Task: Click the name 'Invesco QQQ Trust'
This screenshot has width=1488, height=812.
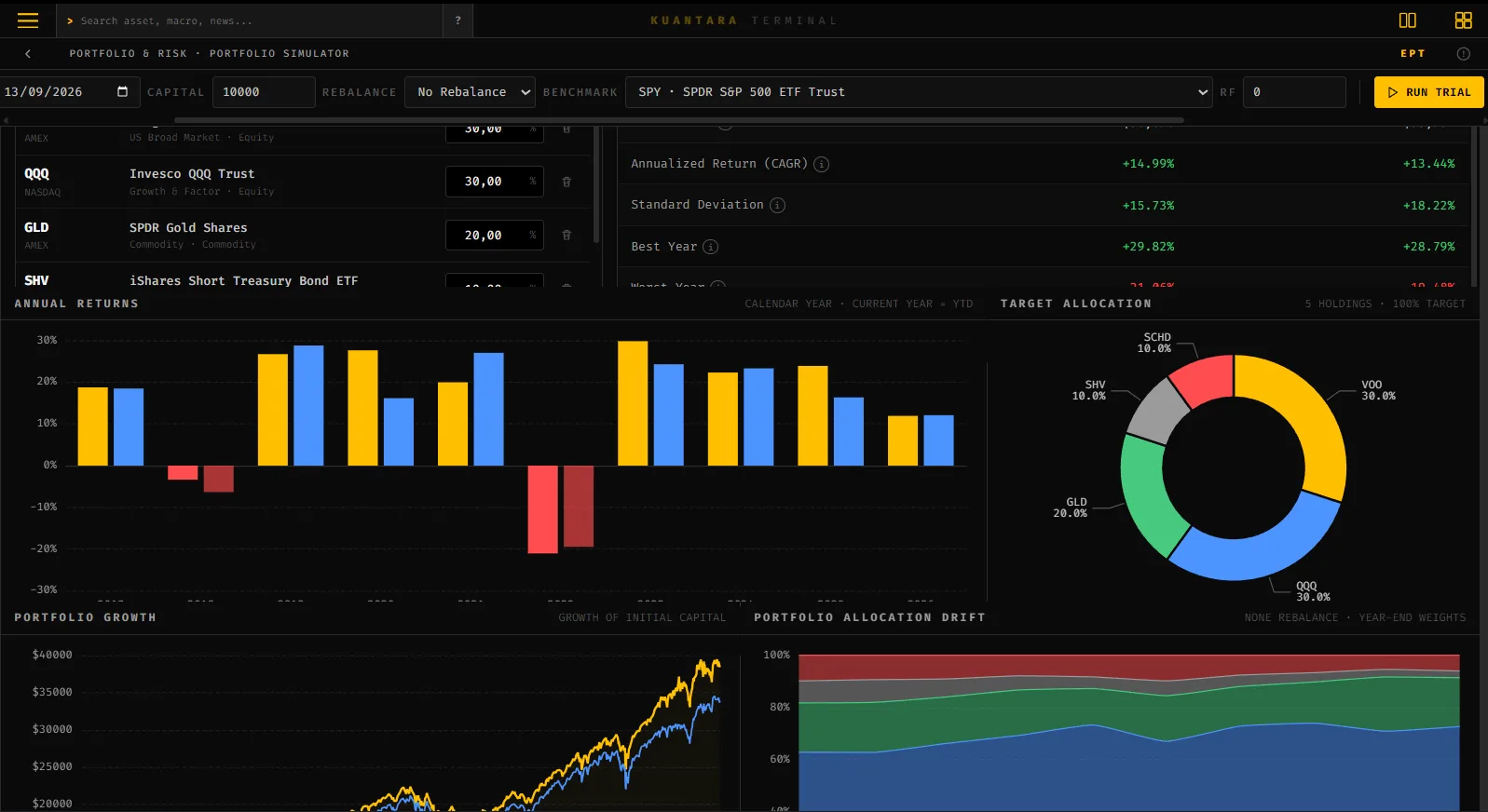Action: coord(192,174)
